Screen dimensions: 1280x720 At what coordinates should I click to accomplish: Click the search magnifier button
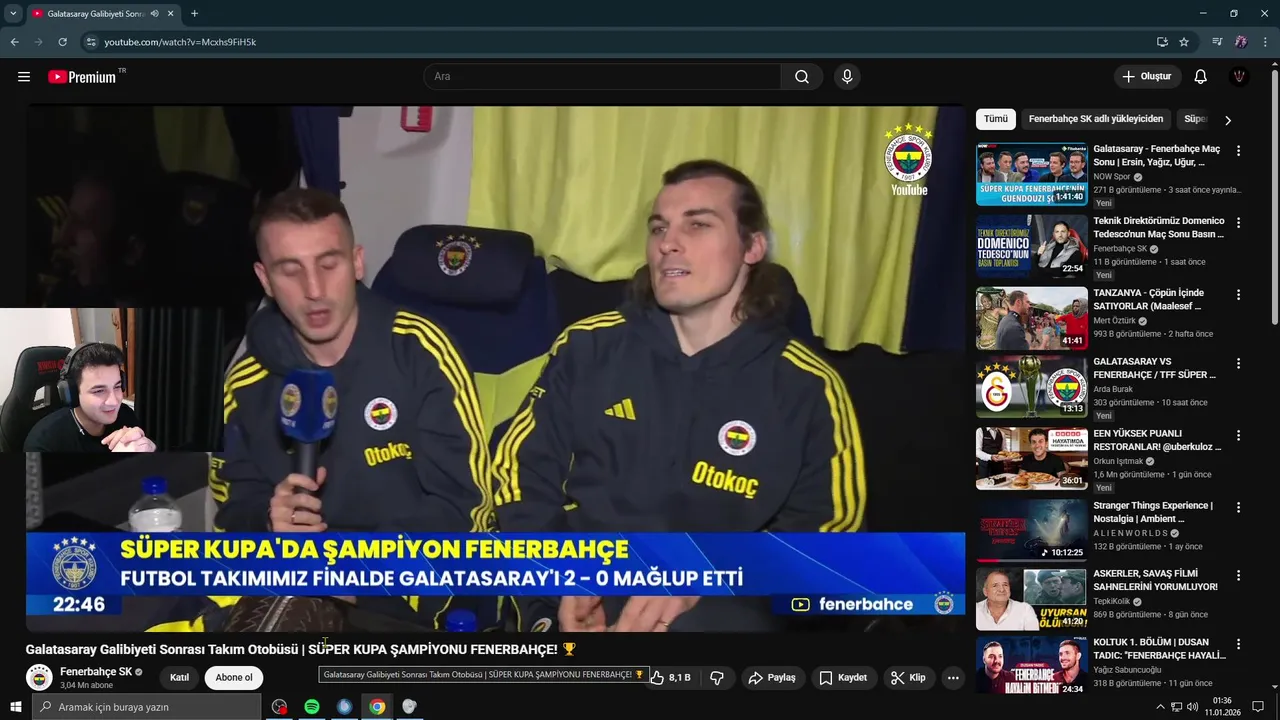[802, 77]
